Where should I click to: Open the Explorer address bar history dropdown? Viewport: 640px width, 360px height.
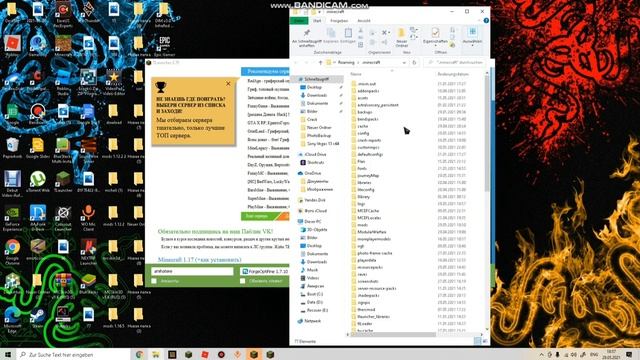[404, 62]
